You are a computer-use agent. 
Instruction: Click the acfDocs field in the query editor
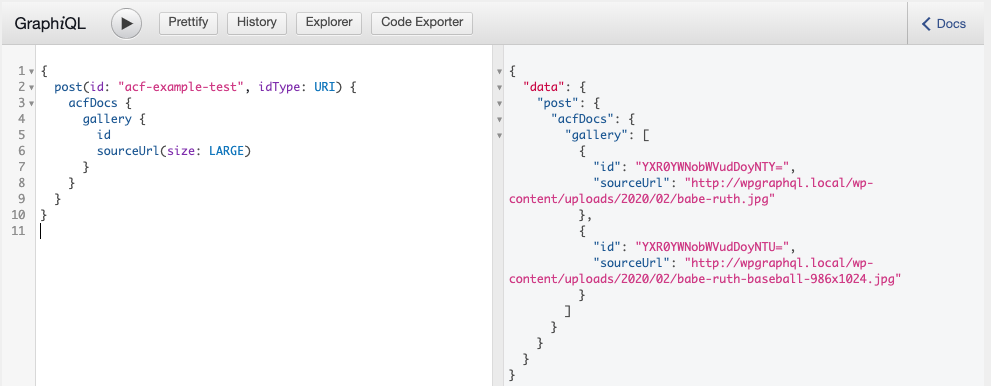tap(93, 103)
